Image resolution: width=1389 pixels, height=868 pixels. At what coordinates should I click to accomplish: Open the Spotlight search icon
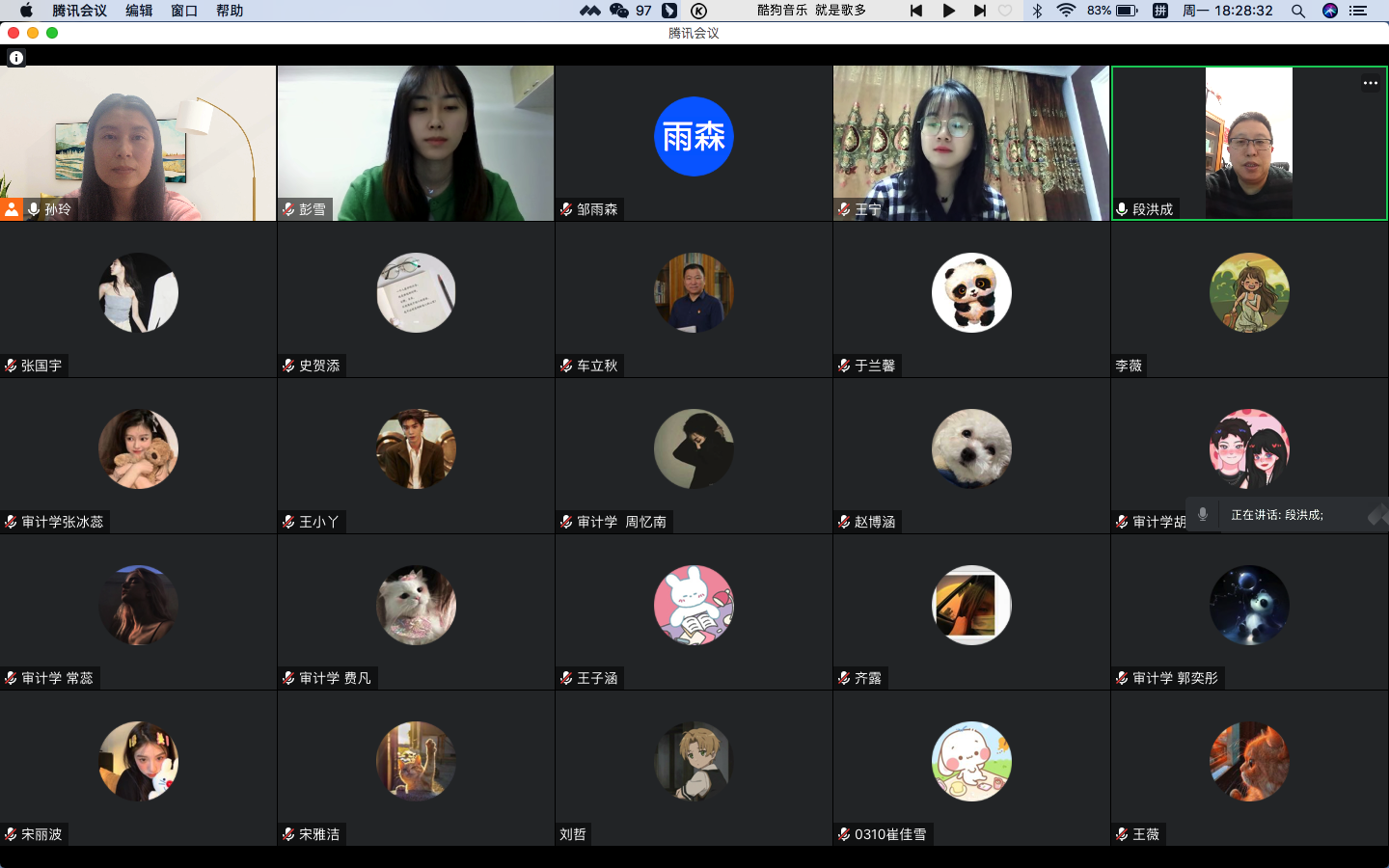1298,11
